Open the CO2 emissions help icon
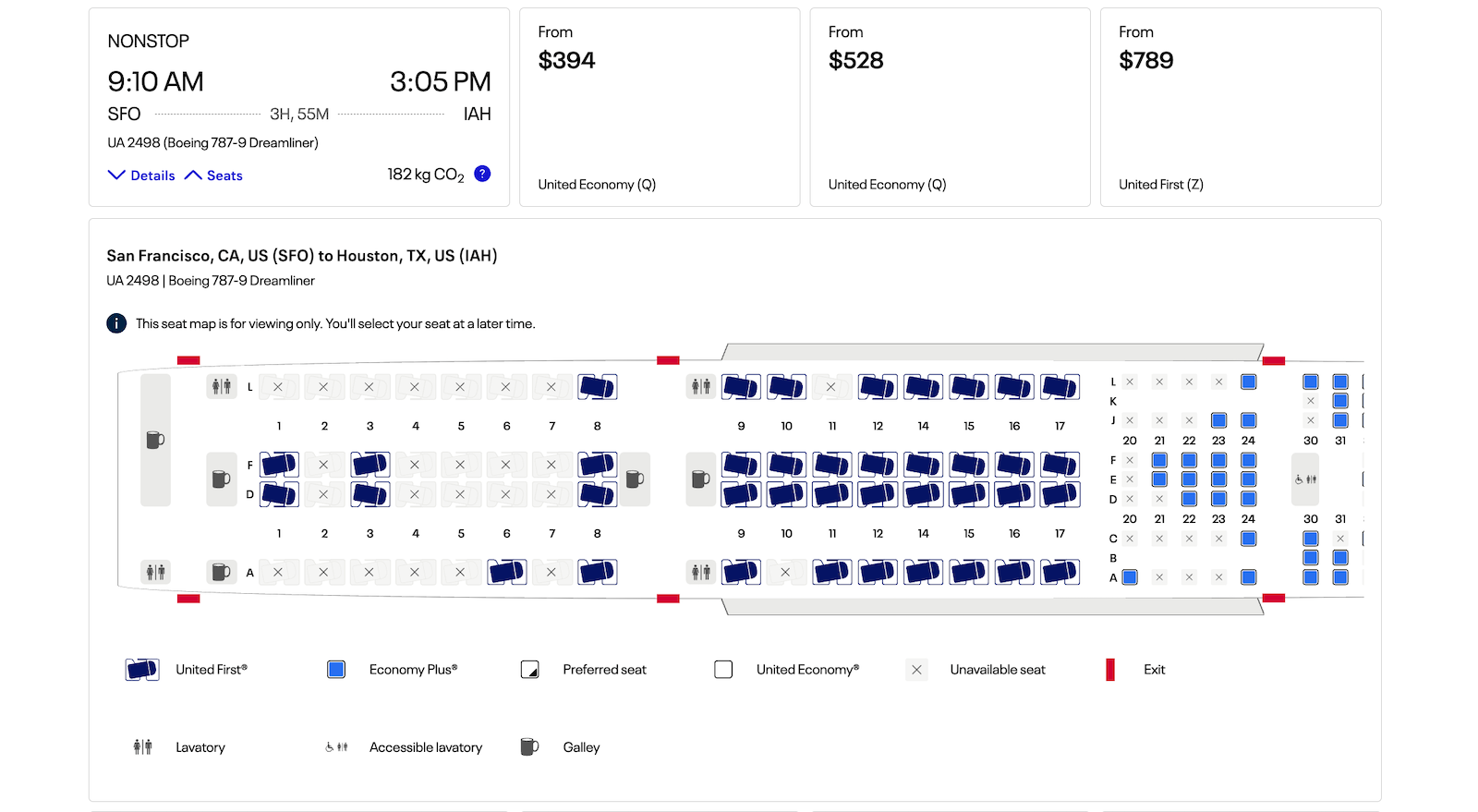 click(x=482, y=174)
